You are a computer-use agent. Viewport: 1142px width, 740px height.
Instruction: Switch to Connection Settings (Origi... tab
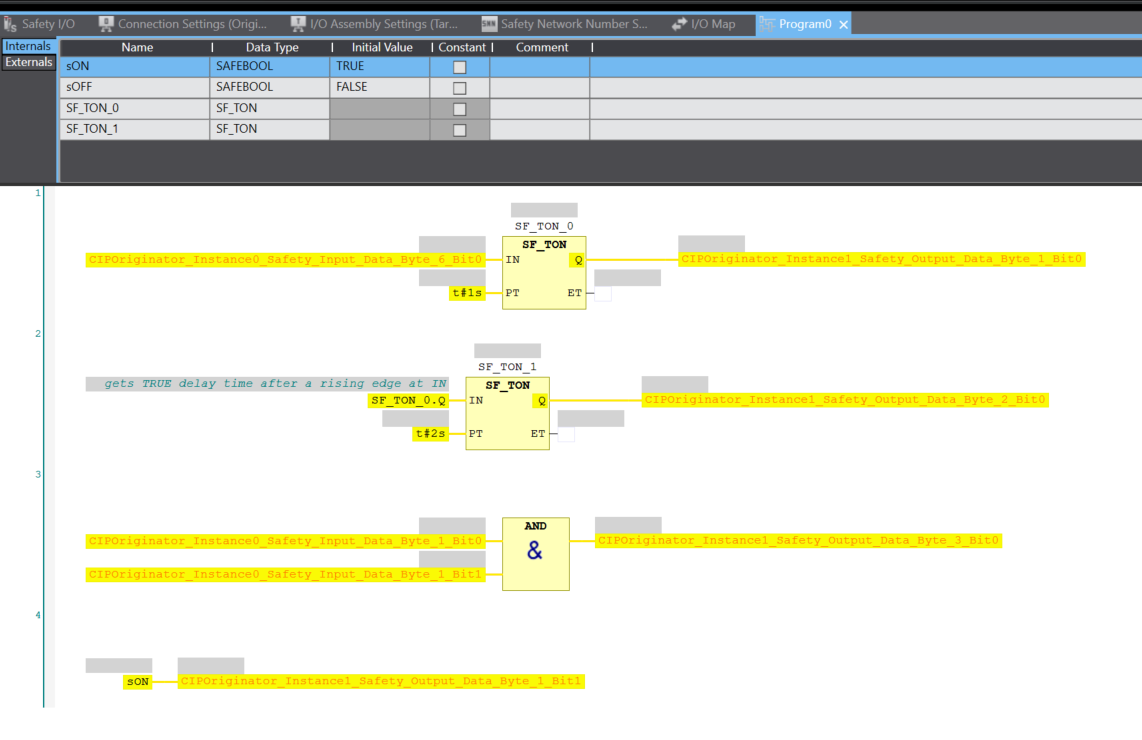point(184,24)
